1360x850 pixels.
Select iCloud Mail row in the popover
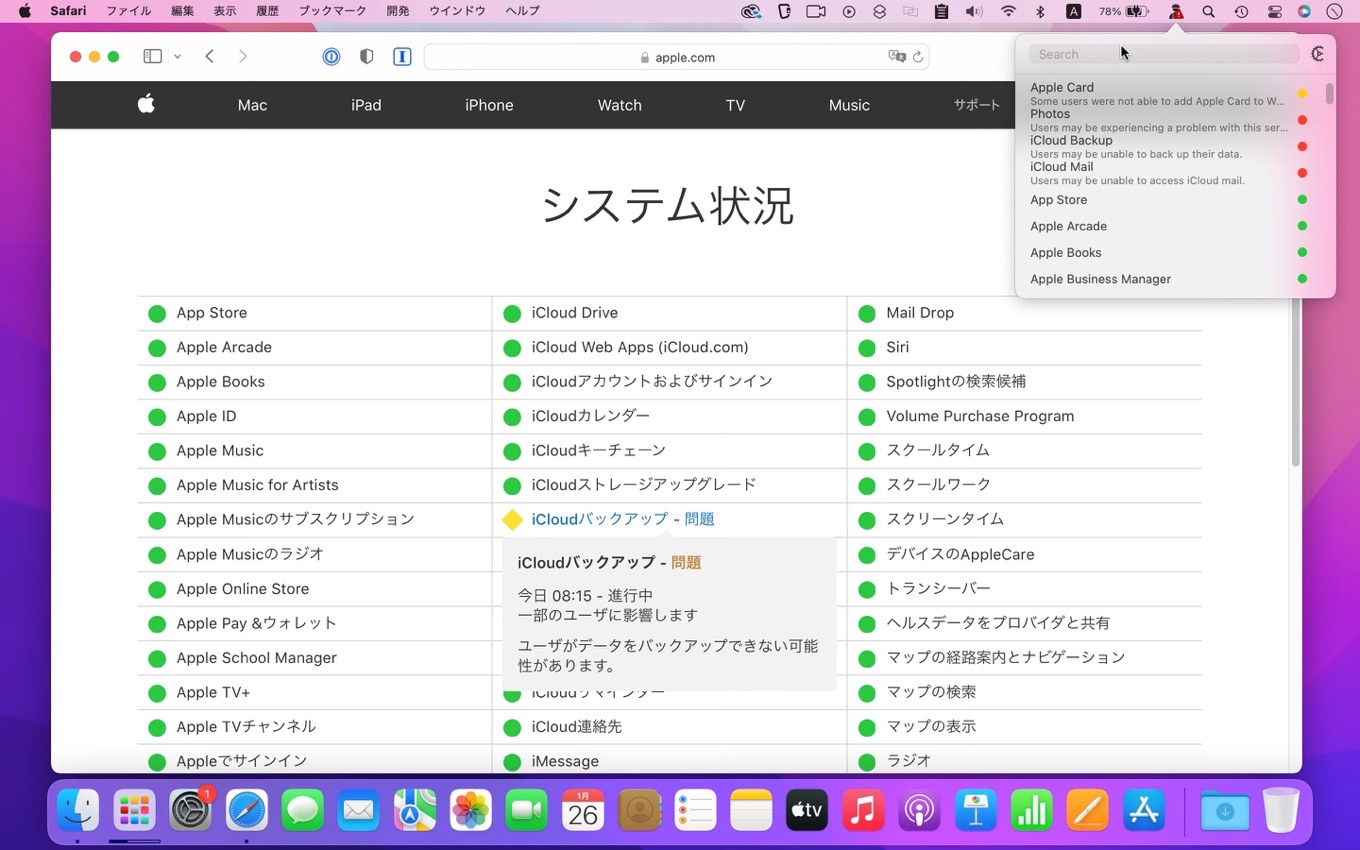(1169, 173)
